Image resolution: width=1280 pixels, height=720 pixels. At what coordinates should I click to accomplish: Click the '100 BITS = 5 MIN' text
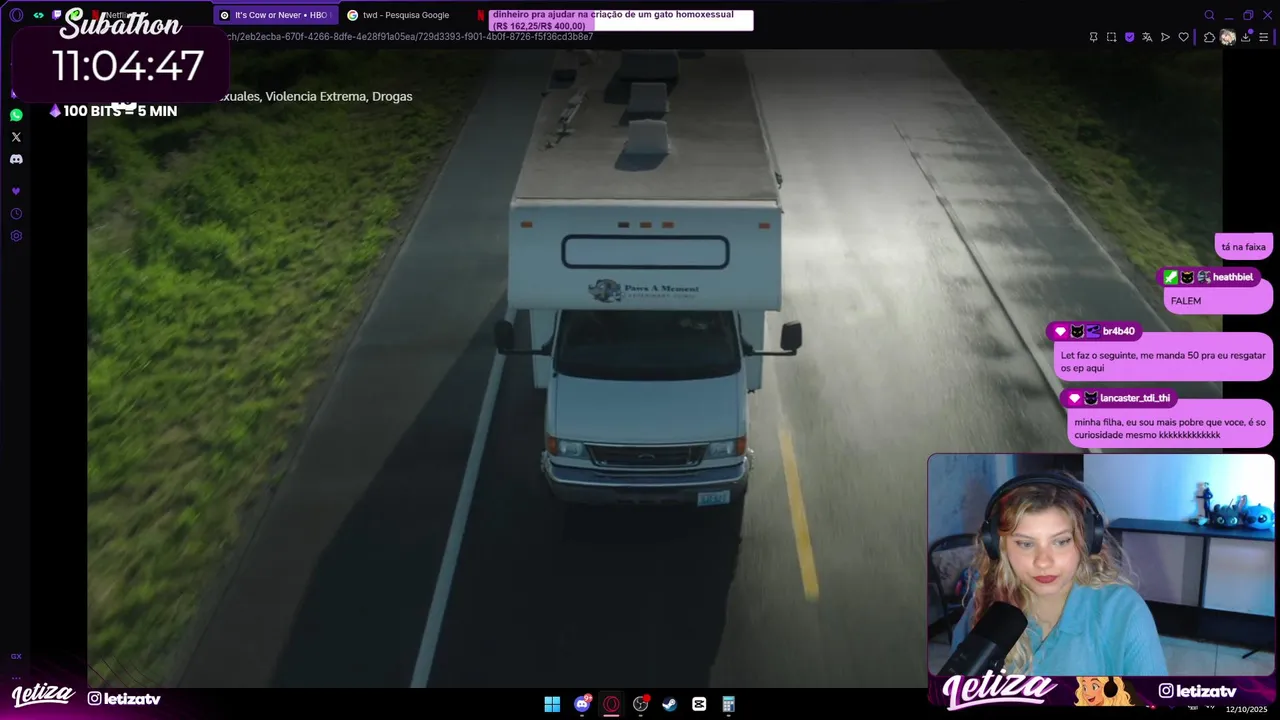(120, 111)
